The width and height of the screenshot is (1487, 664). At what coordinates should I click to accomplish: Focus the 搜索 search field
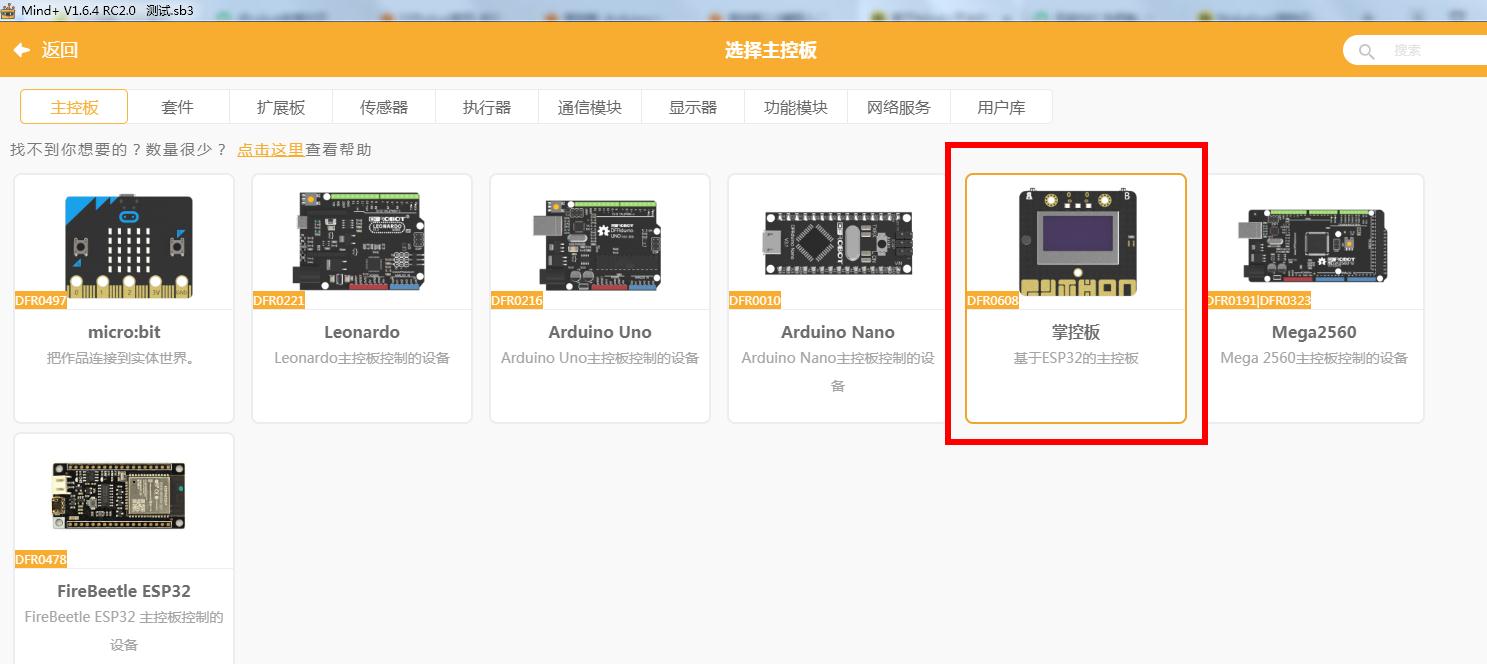coord(1415,50)
